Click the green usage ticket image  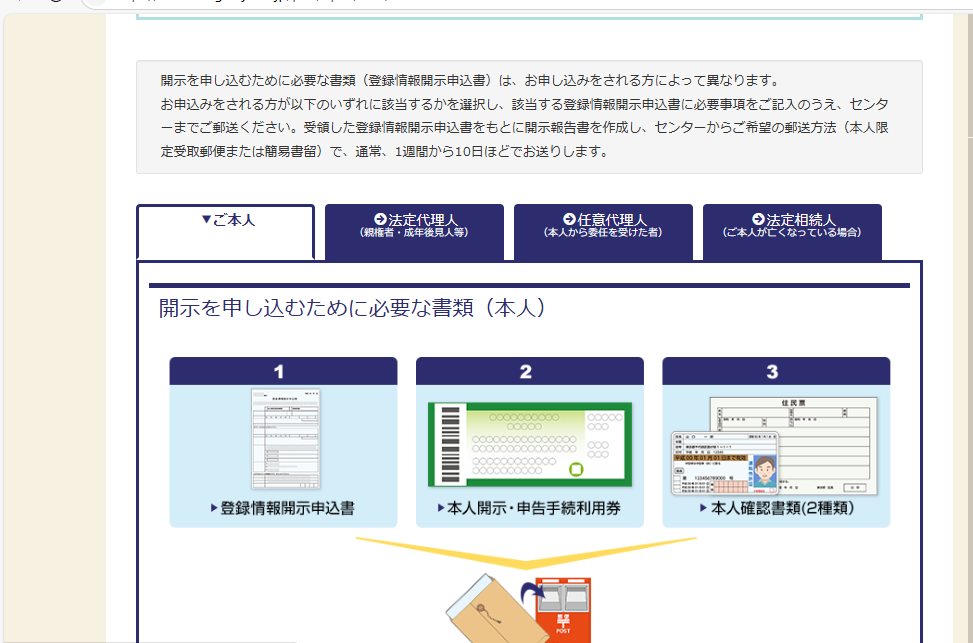530,442
